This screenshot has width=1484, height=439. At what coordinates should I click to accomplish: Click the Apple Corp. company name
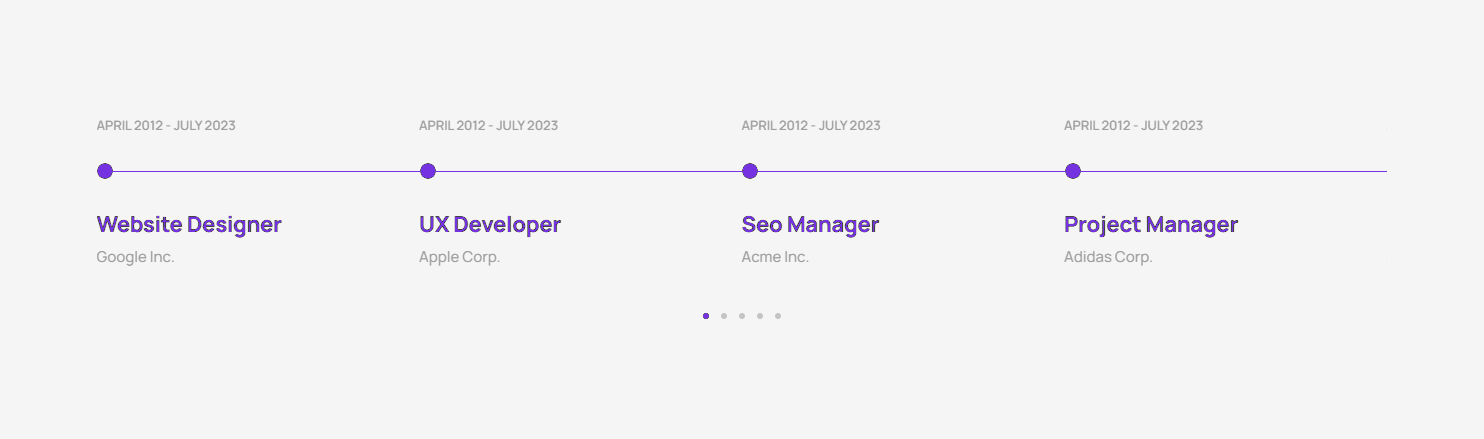[x=459, y=257]
